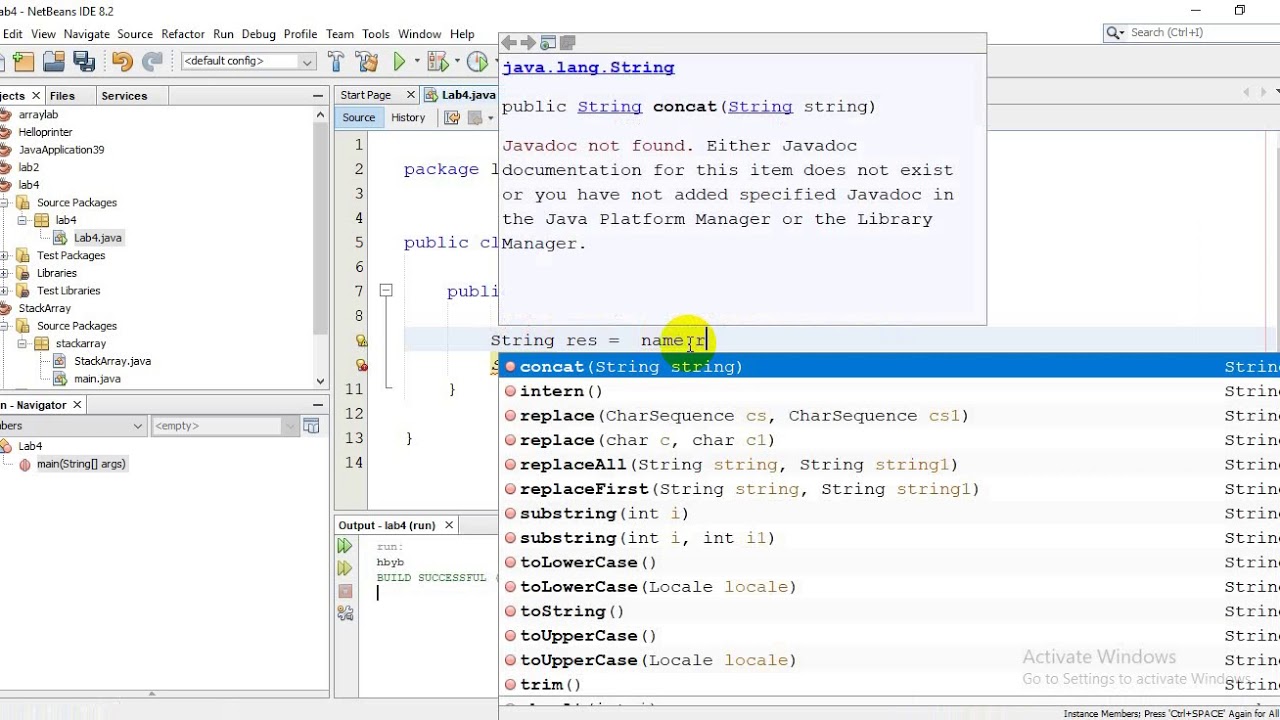
Task: Click the Undo arrow in toolbar
Action: 122,62
